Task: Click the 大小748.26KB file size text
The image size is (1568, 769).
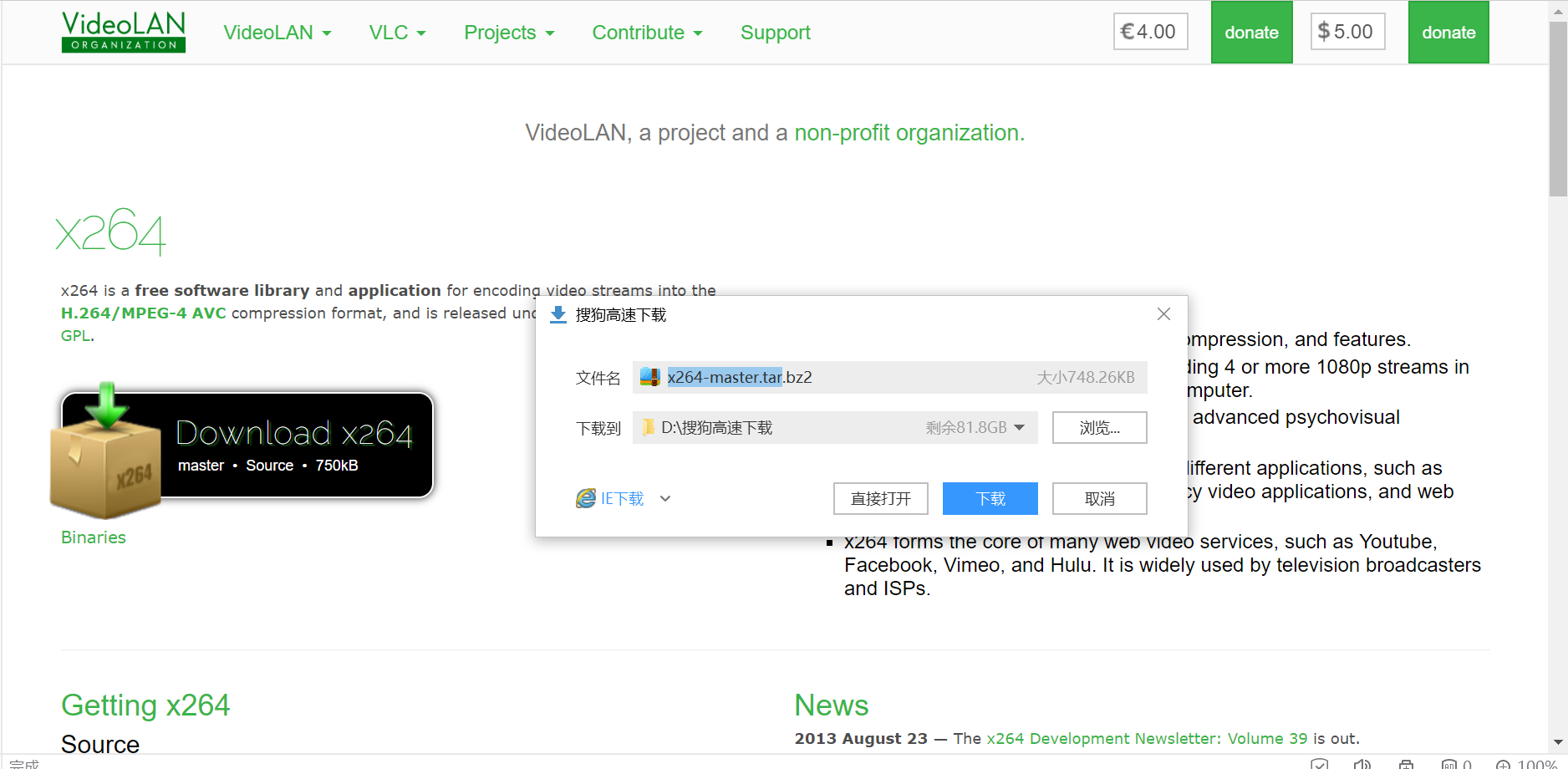Action: pos(1086,378)
